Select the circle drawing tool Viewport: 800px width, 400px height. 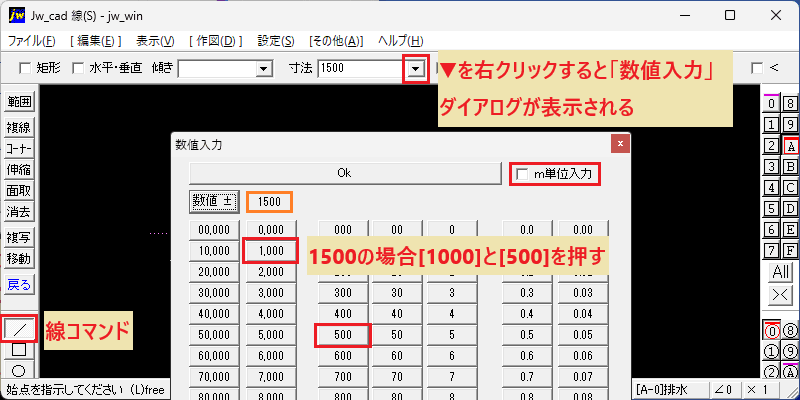19,370
